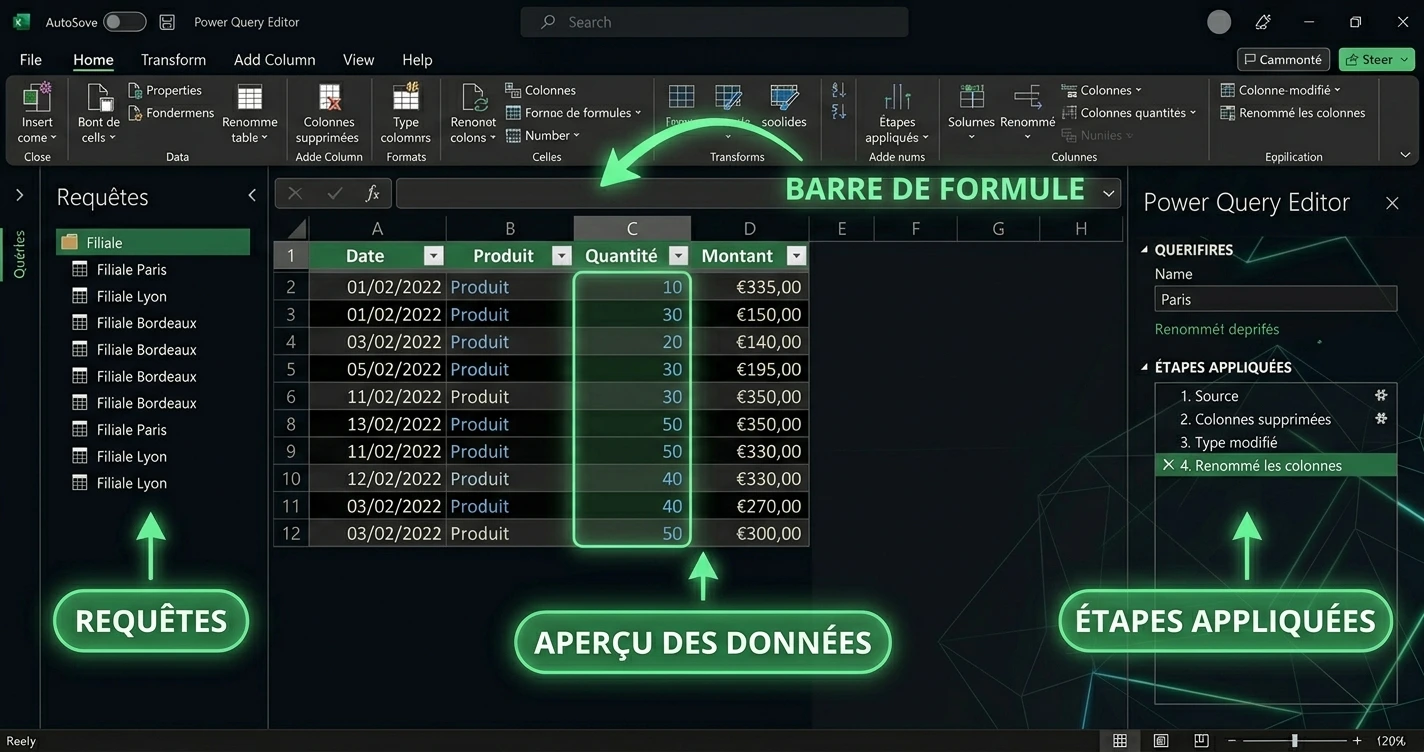Open the Quantité column filter dropdown
Image resolution: width=1424 pixels, height=752 pixels.
pyautogui.click(x=679, y=256)
